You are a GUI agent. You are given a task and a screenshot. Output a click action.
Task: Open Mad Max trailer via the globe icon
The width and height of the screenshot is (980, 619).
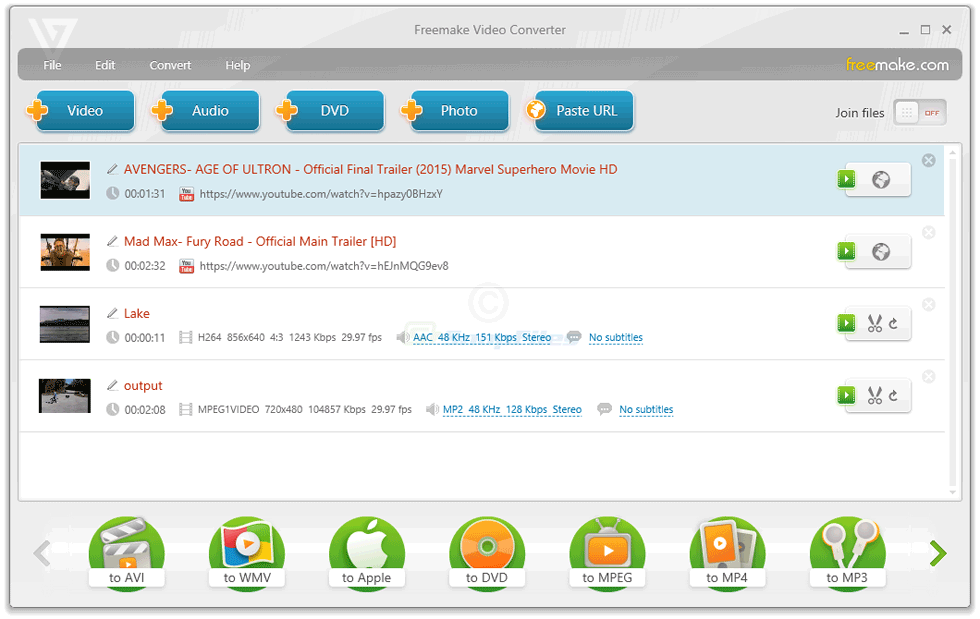883,251
